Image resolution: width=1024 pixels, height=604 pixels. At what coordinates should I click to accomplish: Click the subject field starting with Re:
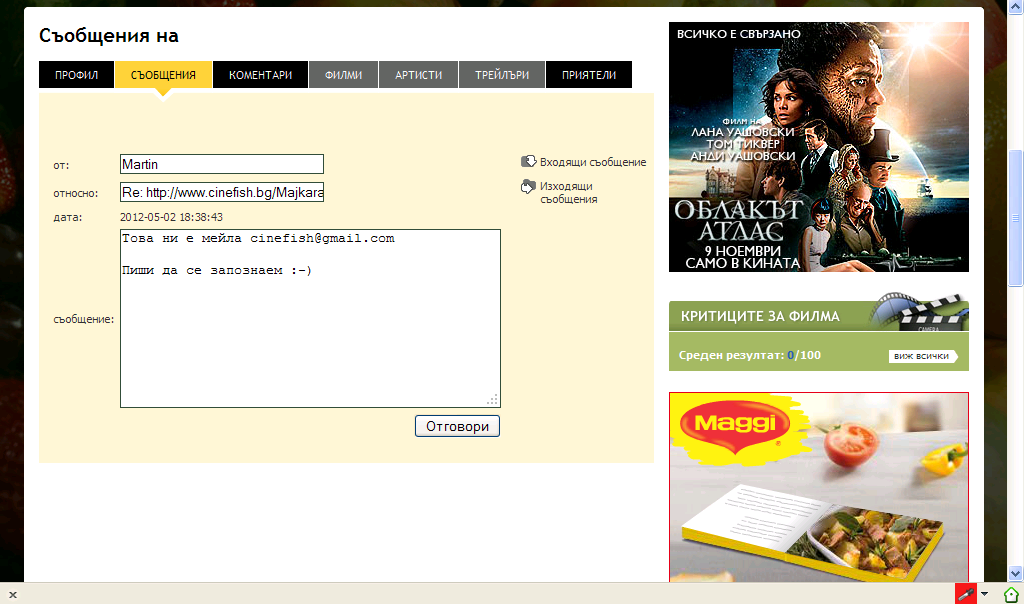pyautogui.click(x=221, y=192)
